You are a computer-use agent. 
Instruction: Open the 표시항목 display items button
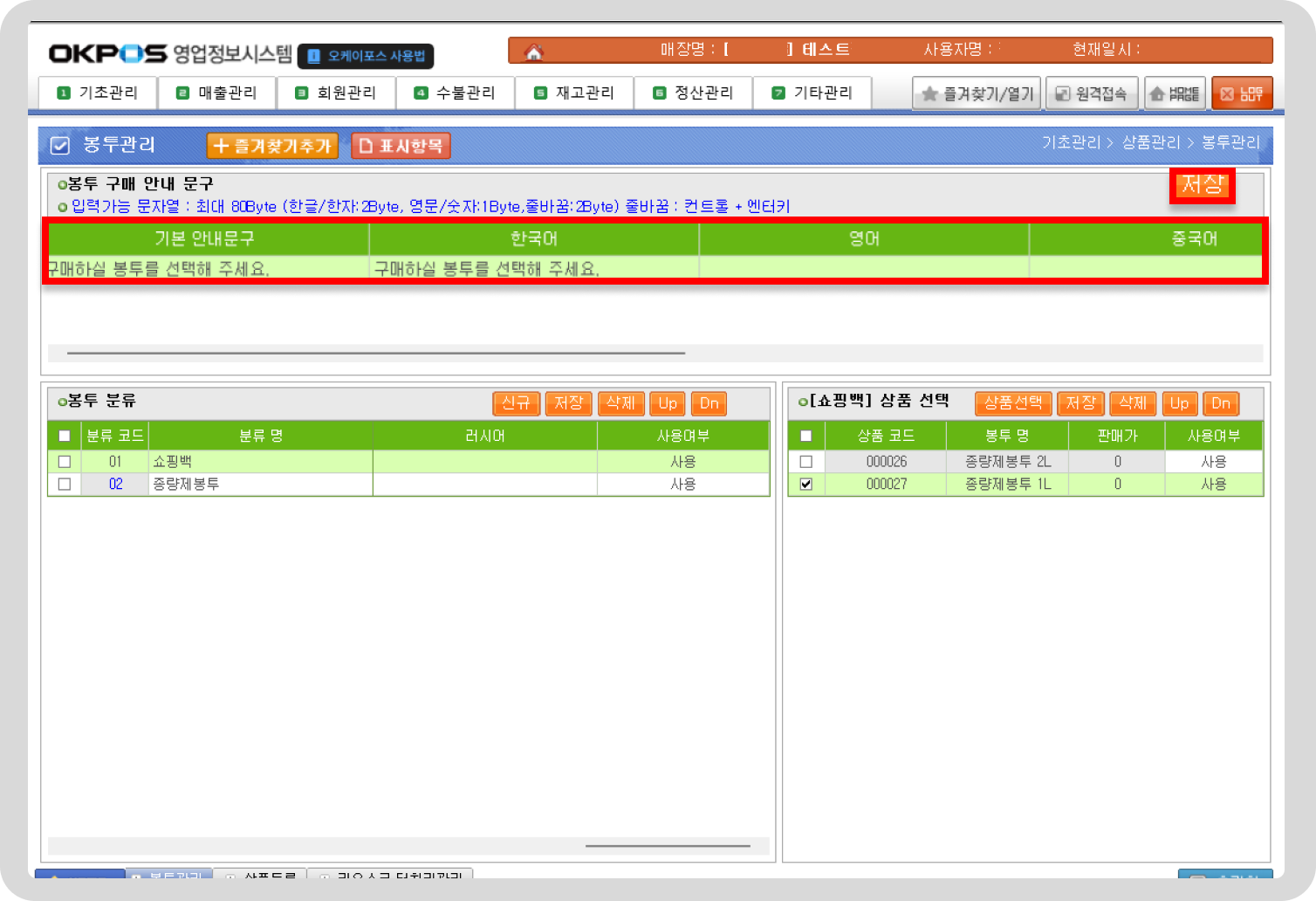pyautogui.click(x=401, y=146)
